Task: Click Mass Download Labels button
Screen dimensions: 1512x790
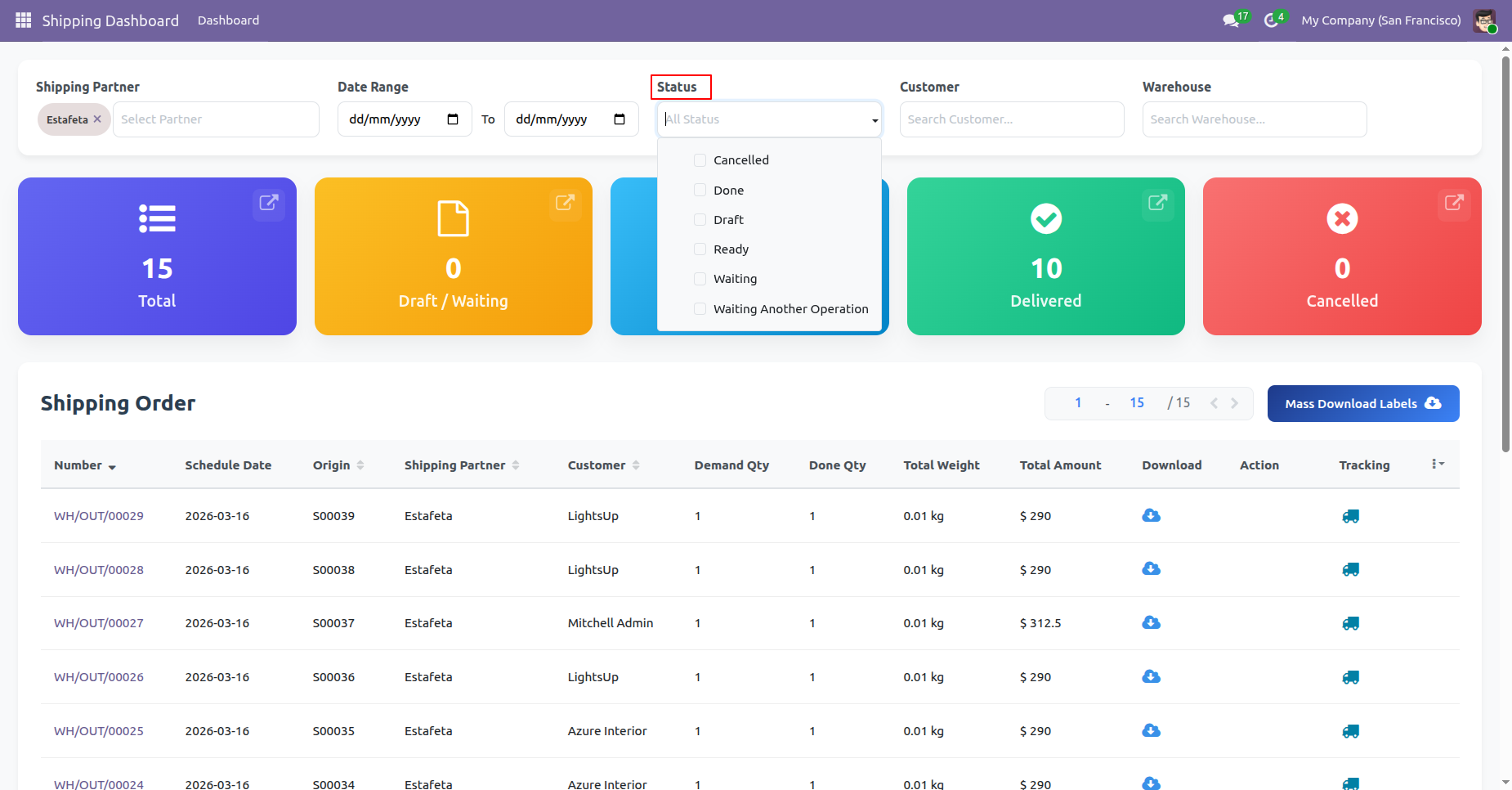Action: 1362,404
